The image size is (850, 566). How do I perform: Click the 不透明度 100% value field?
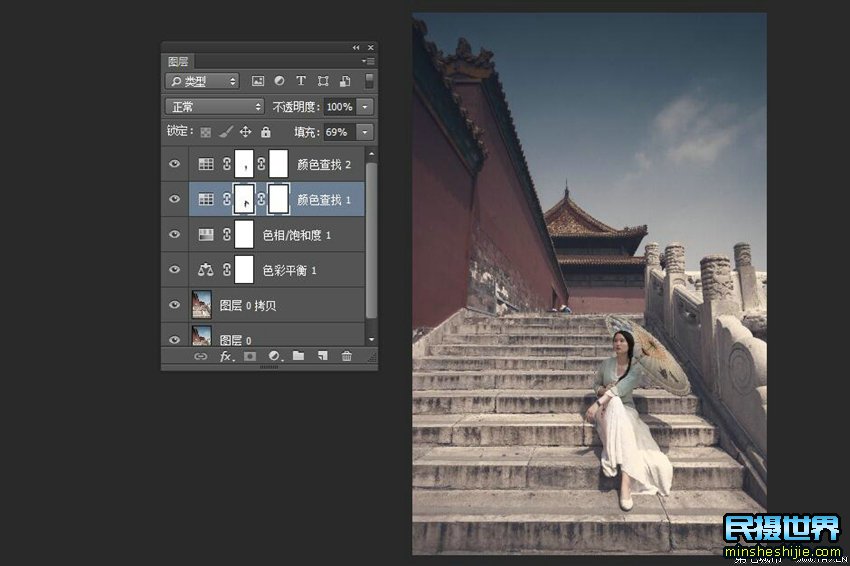[340, 107]
